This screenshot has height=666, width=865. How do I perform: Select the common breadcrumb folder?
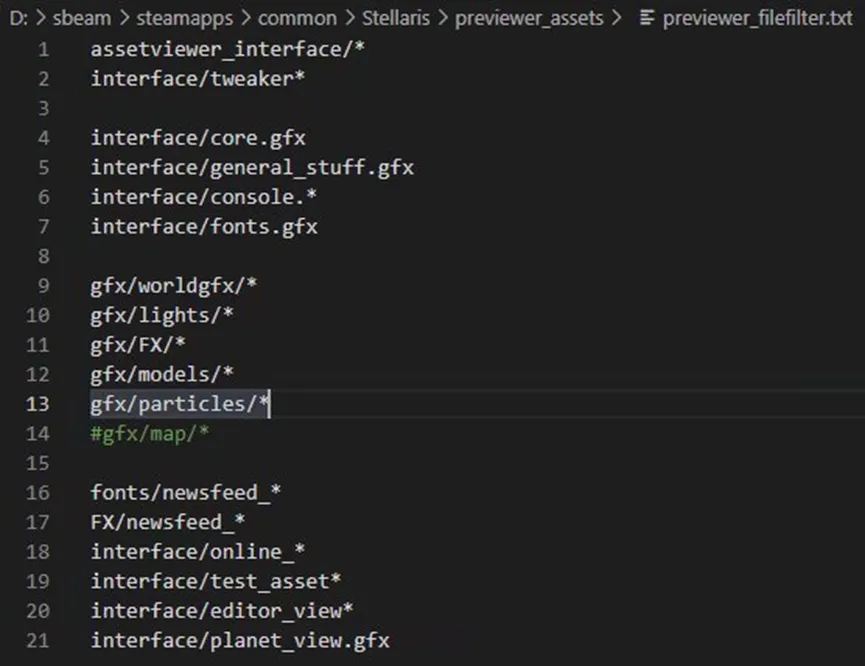(297, 18)
